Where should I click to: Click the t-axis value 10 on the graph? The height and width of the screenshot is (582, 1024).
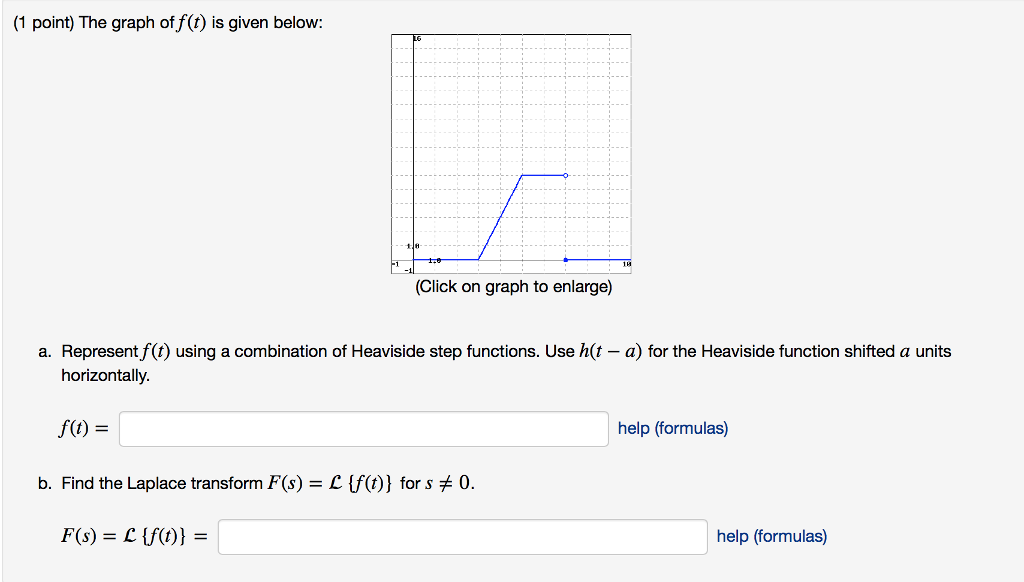[x=626, y=263]
